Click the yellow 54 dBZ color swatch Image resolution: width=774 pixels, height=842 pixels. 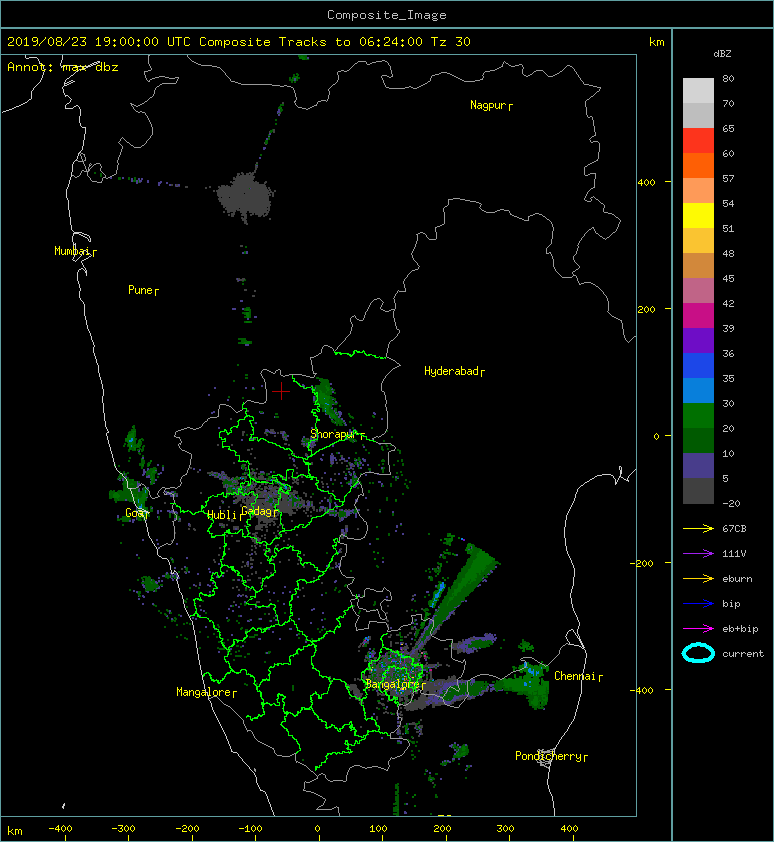pos(698,215)
